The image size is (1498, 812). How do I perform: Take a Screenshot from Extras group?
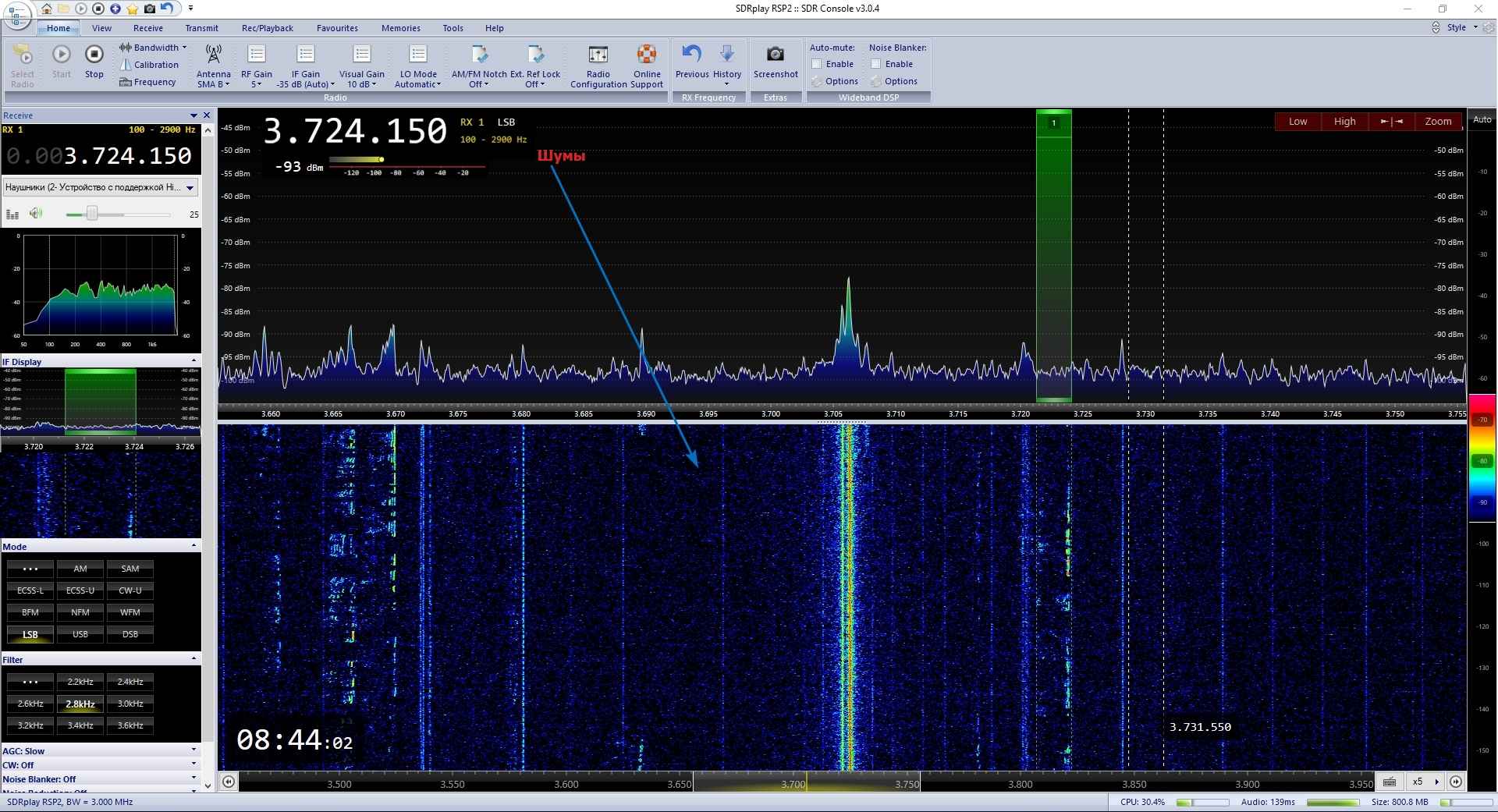776,62
